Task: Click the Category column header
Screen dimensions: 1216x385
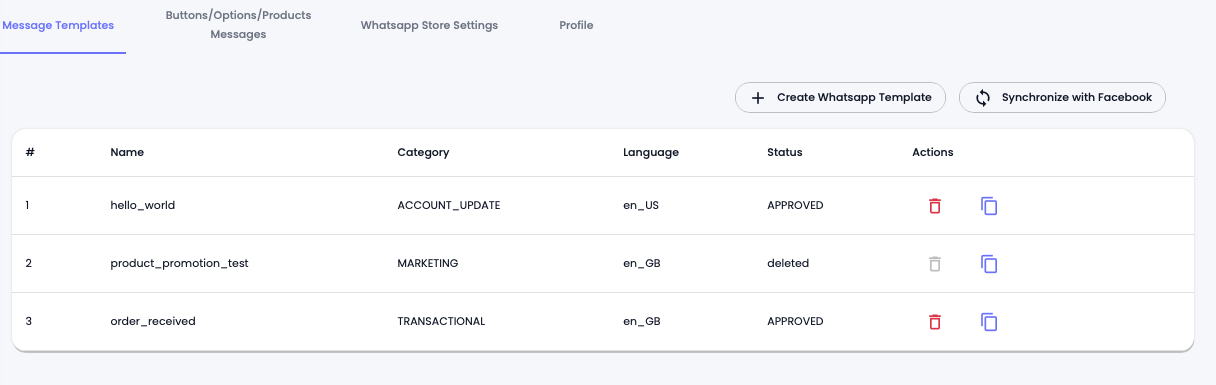Action: click(x=423, y=152)
